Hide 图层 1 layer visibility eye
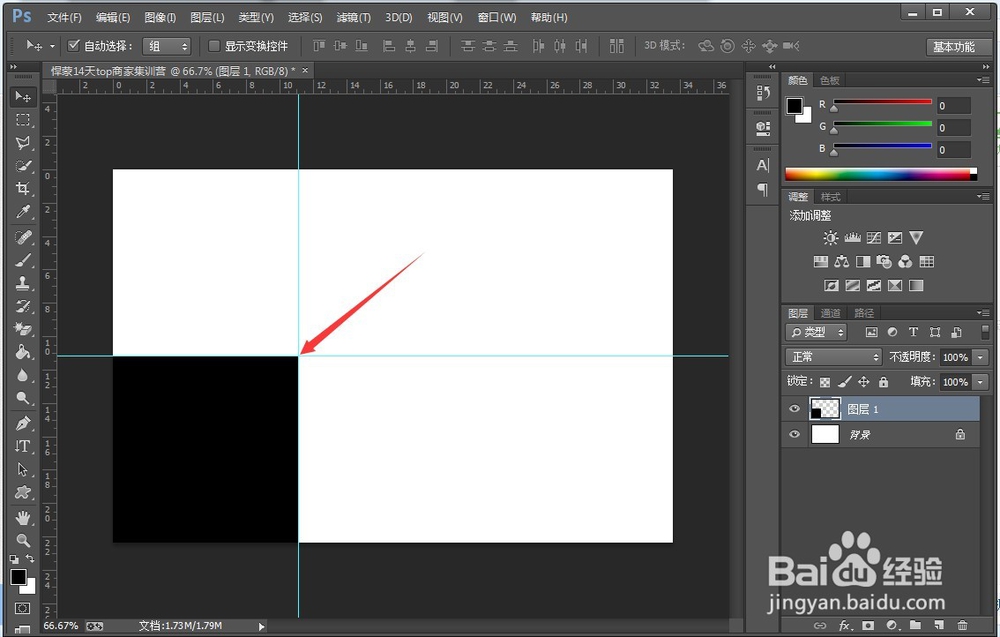Image resolution: width=1000 pixels, height=637 pixels. click(x=794, y=409)
